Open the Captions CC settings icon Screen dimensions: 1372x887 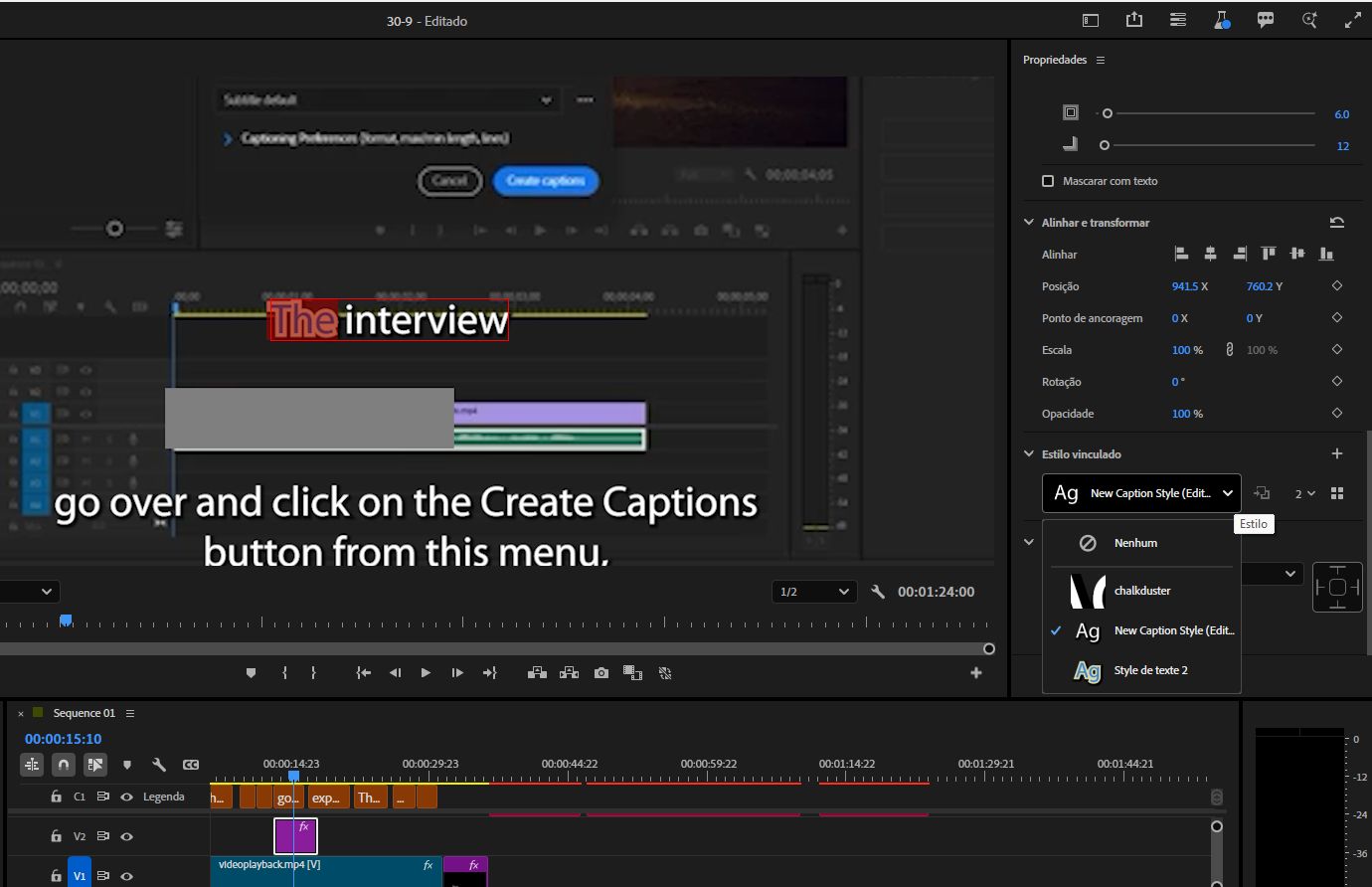[x=189, y=765]
